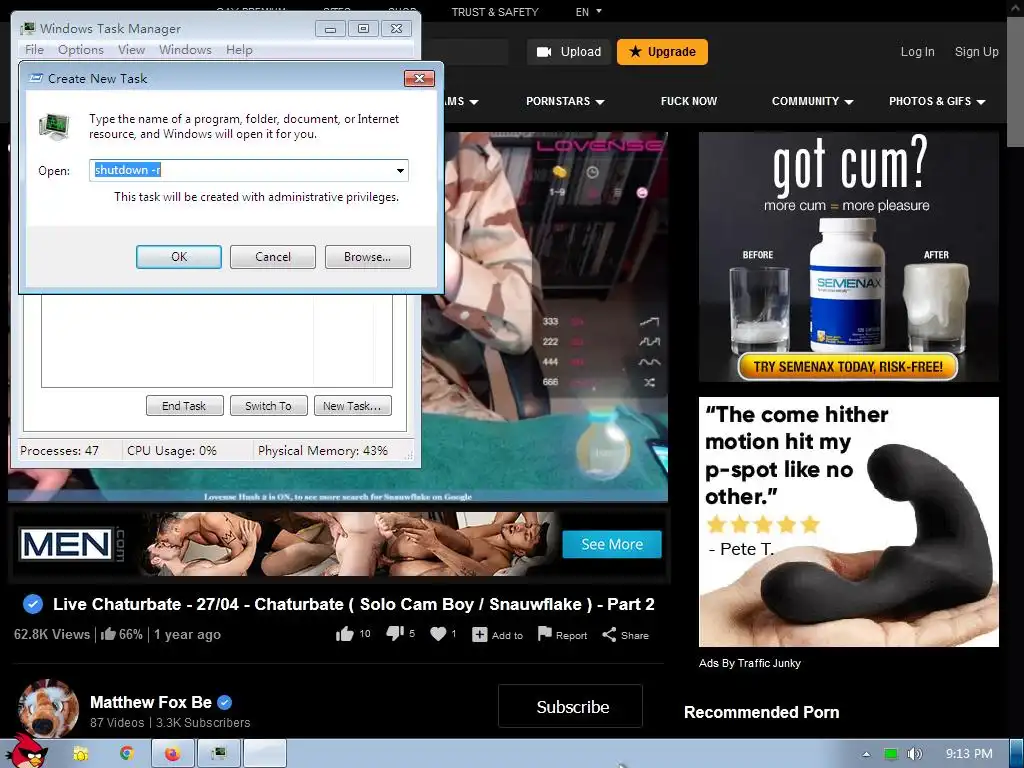
Task: Open the Help menu in Task Manager
Action: [239, 50]
